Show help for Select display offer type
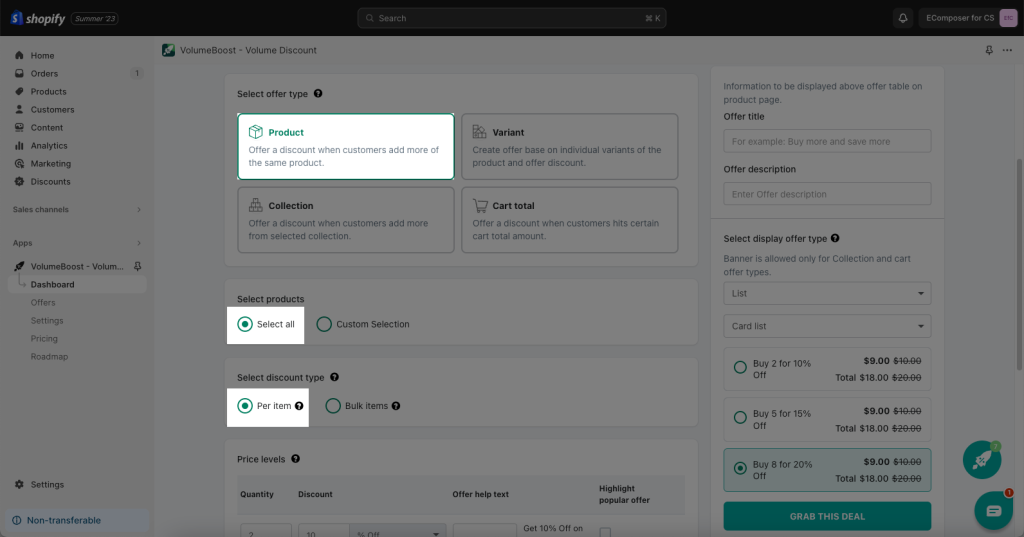 tap(835, 238)
